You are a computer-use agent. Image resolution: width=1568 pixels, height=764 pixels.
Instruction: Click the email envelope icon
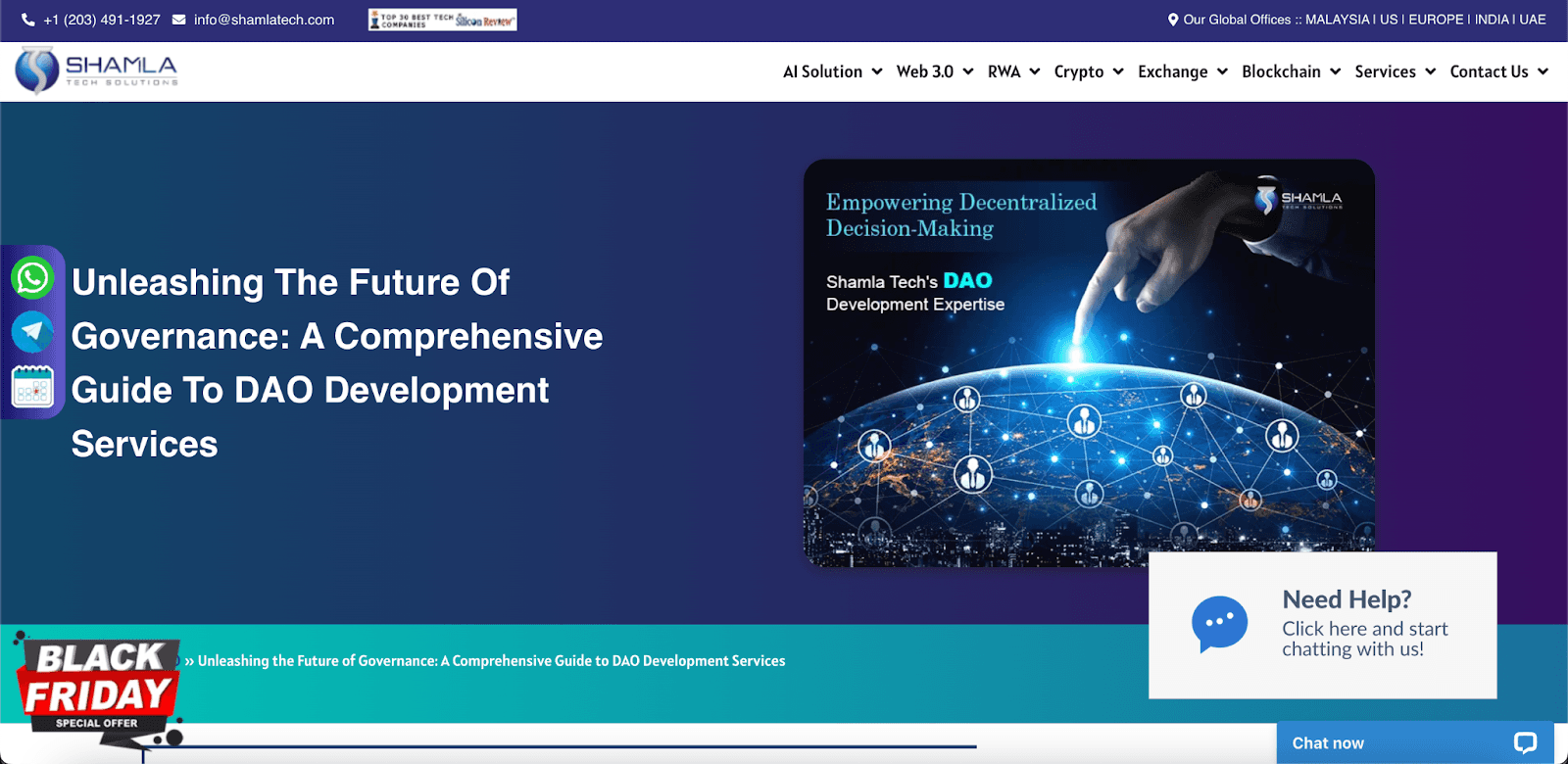click(x=179, y=20)
